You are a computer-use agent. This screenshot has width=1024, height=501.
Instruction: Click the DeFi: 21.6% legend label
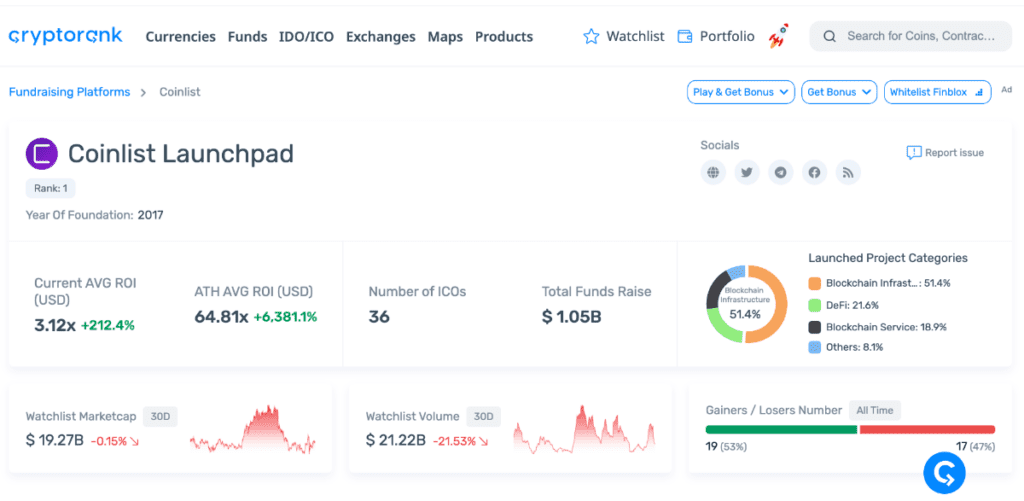[x=852, y=305]
